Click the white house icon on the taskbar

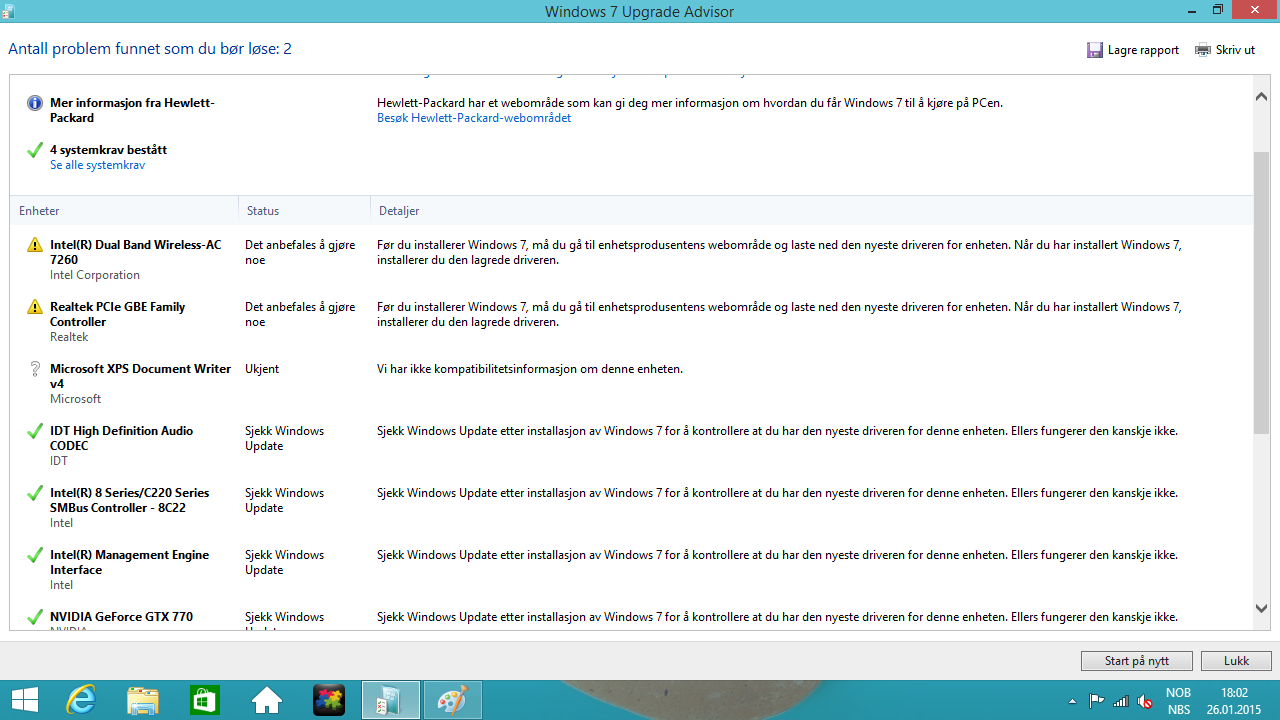[x=267, y=700]
